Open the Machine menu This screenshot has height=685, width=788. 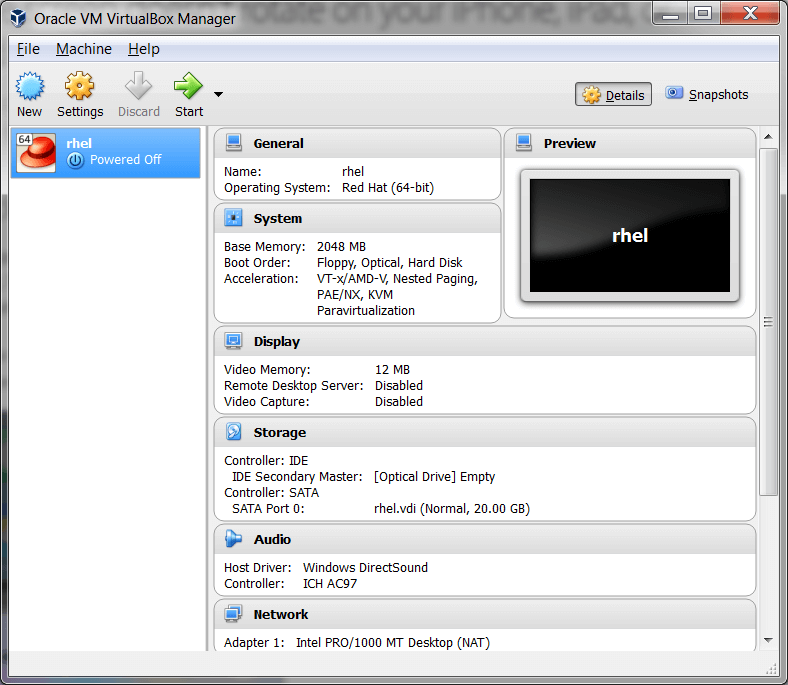[x=84, y=49]
